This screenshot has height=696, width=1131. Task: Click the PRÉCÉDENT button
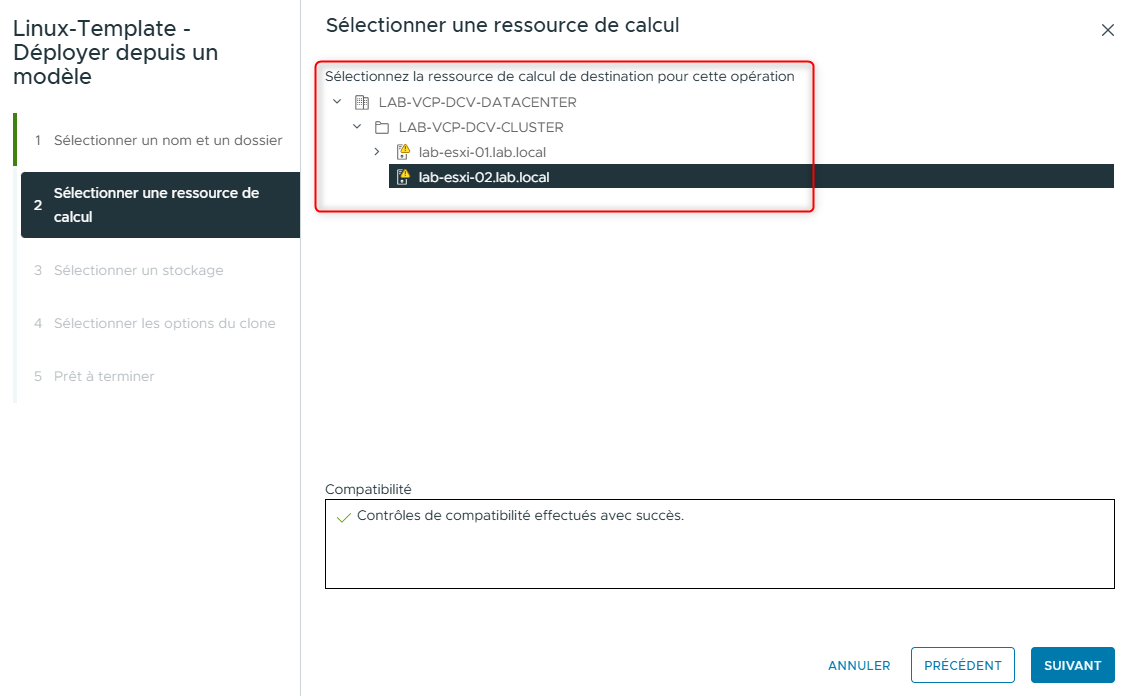tap(962, 664)
